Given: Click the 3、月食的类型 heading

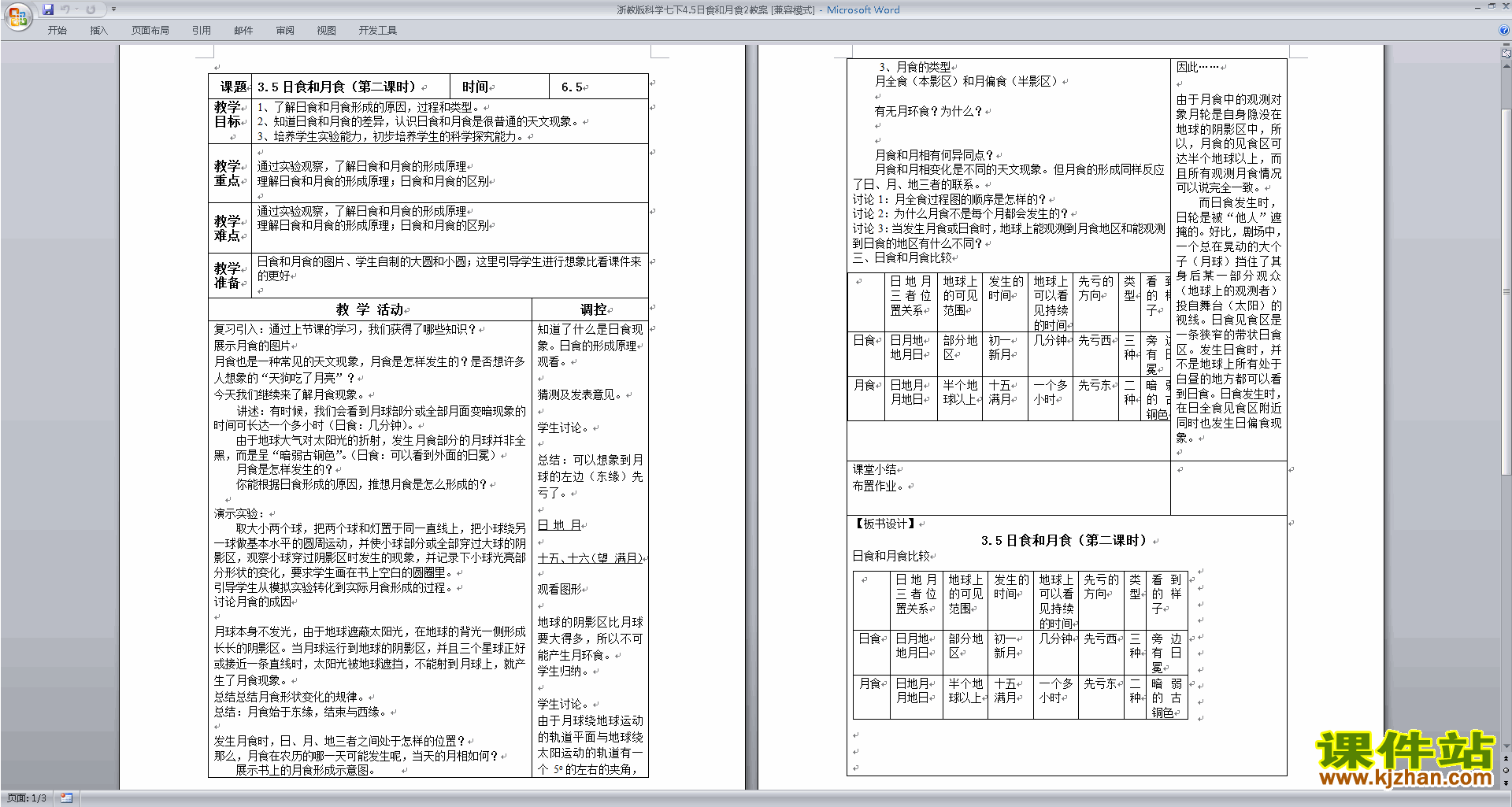Looking at the screenshot, I should coord(914,67).
